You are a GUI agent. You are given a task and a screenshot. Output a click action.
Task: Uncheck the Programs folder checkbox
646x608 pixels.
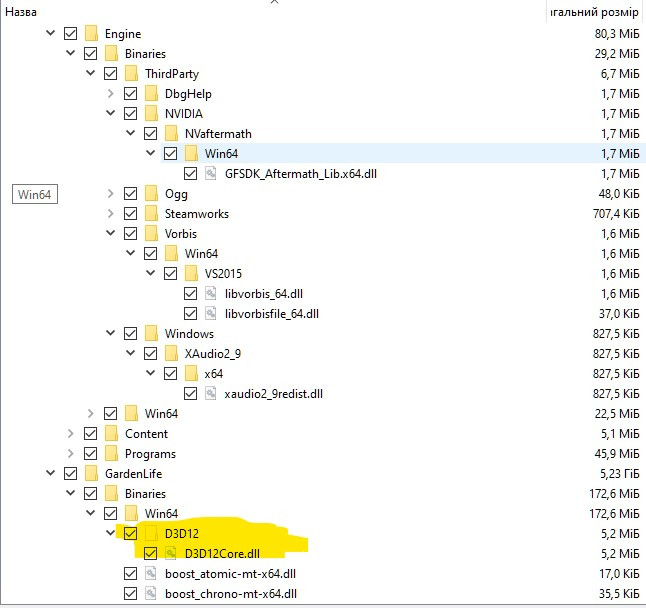tap(91, 453)
